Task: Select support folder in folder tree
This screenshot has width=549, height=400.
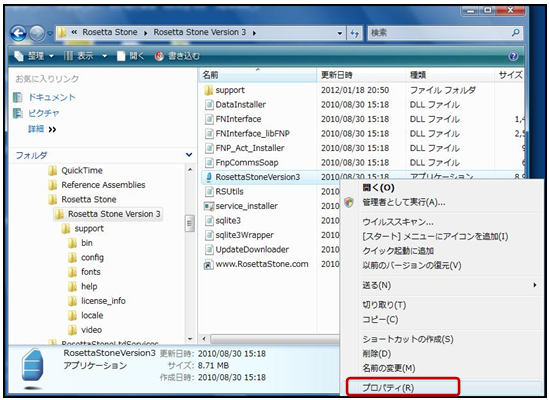Action: click(89, 229)
